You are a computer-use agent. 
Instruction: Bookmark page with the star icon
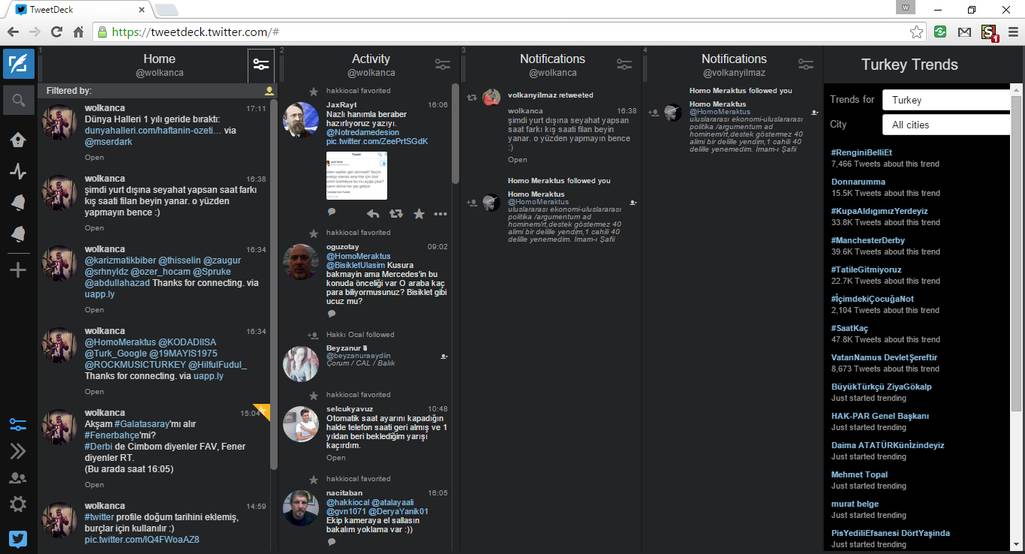pyautogui.click(x=916, y=32)
